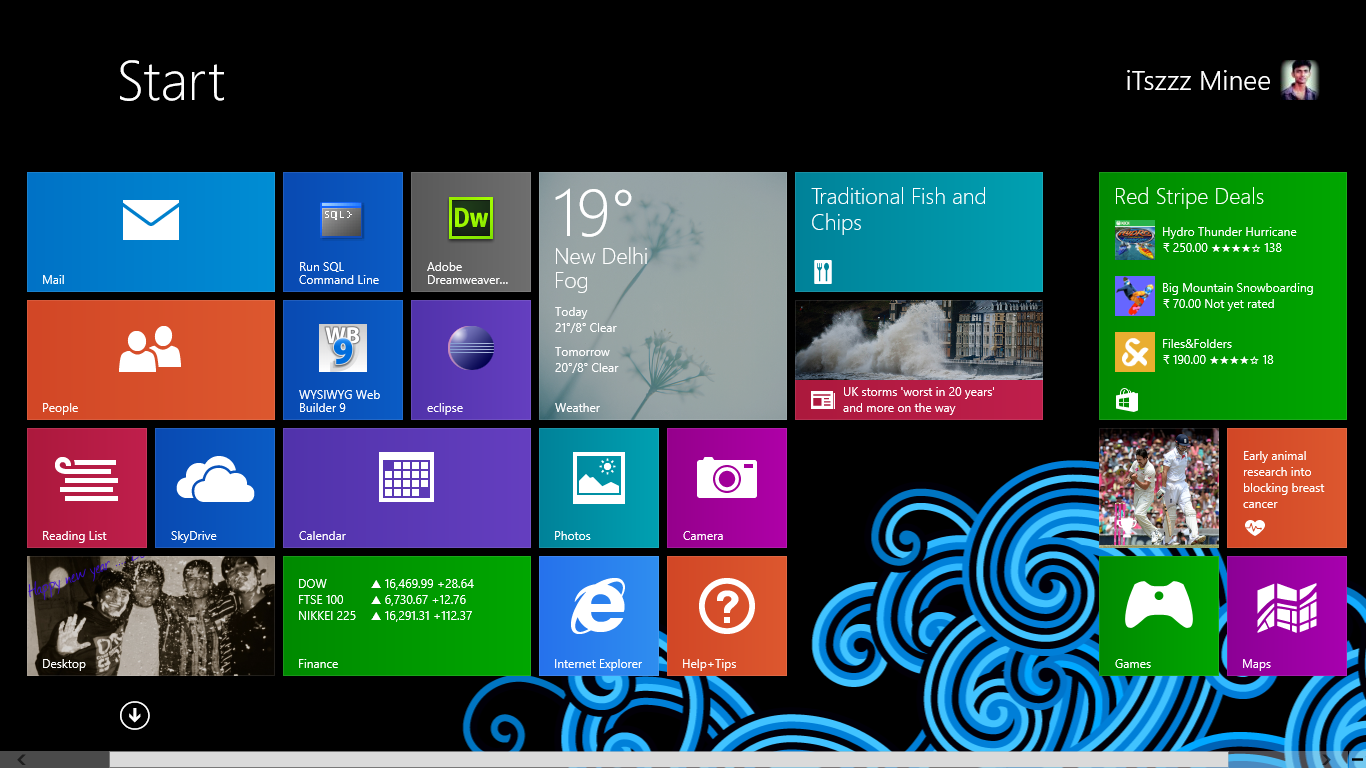Open Traditional Fish and Chips food tile
The image size is (1366, 768).
(x=919, y=232)
